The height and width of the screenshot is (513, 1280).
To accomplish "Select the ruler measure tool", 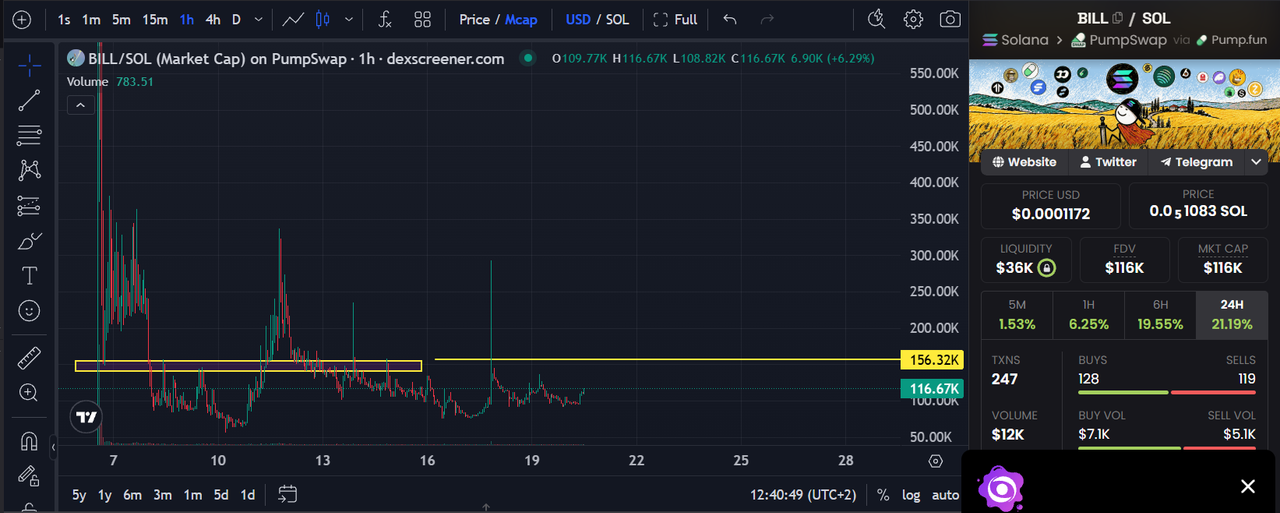I will pyautogui.click(x=29, y=357).
